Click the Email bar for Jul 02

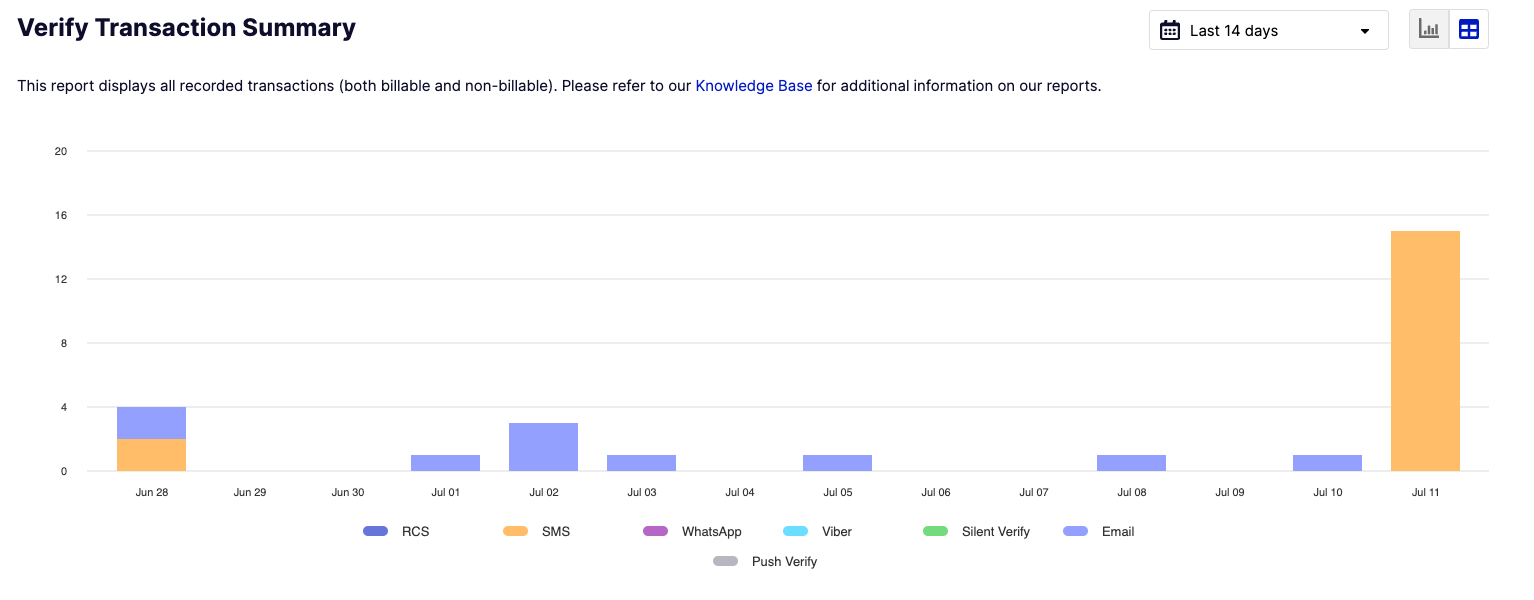(x=543, y=447)
